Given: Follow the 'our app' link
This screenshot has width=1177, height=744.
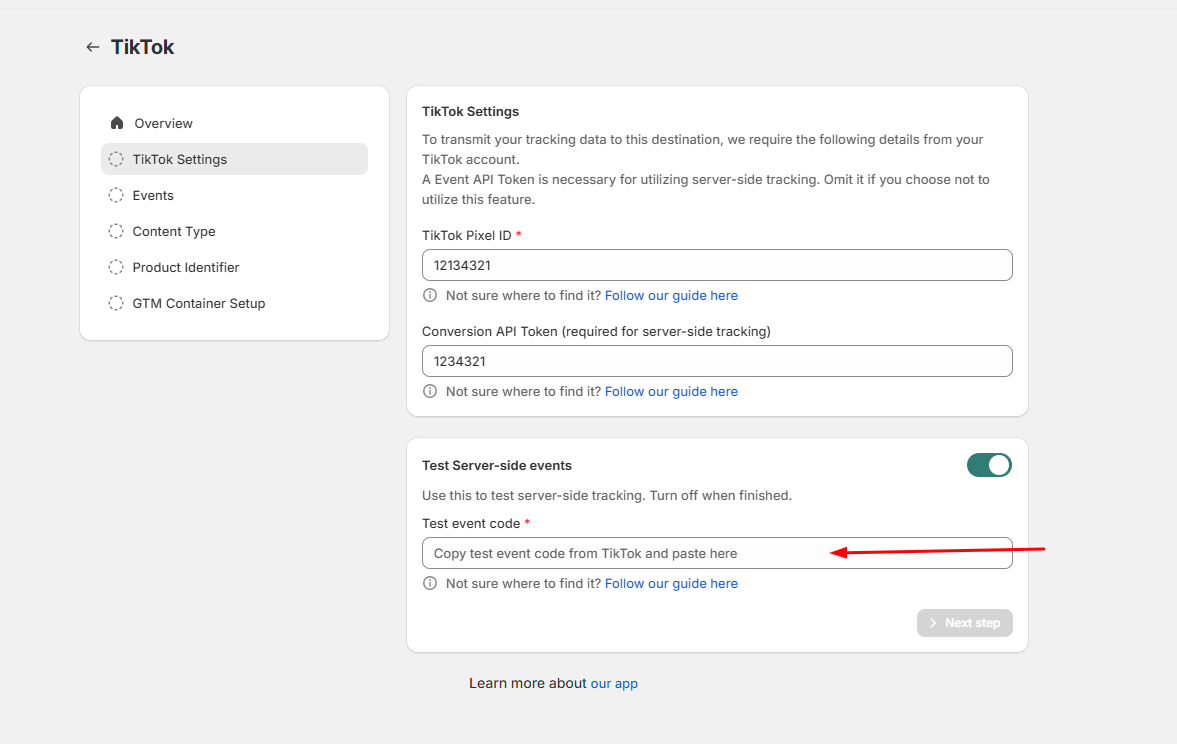Looking at the screenshot, I should tap(614, 683).
